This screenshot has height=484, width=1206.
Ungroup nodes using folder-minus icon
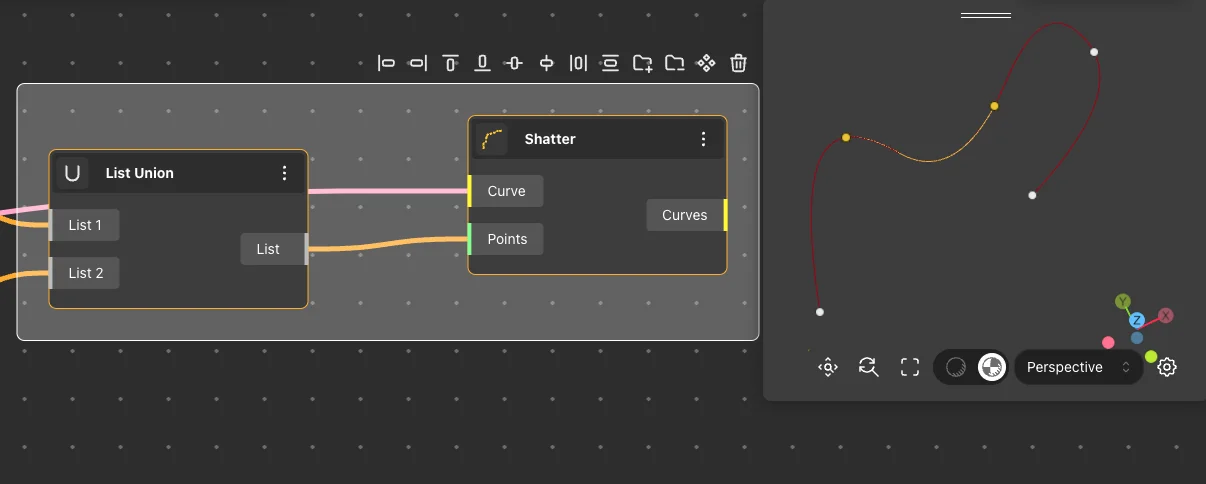tap(674, 64)
